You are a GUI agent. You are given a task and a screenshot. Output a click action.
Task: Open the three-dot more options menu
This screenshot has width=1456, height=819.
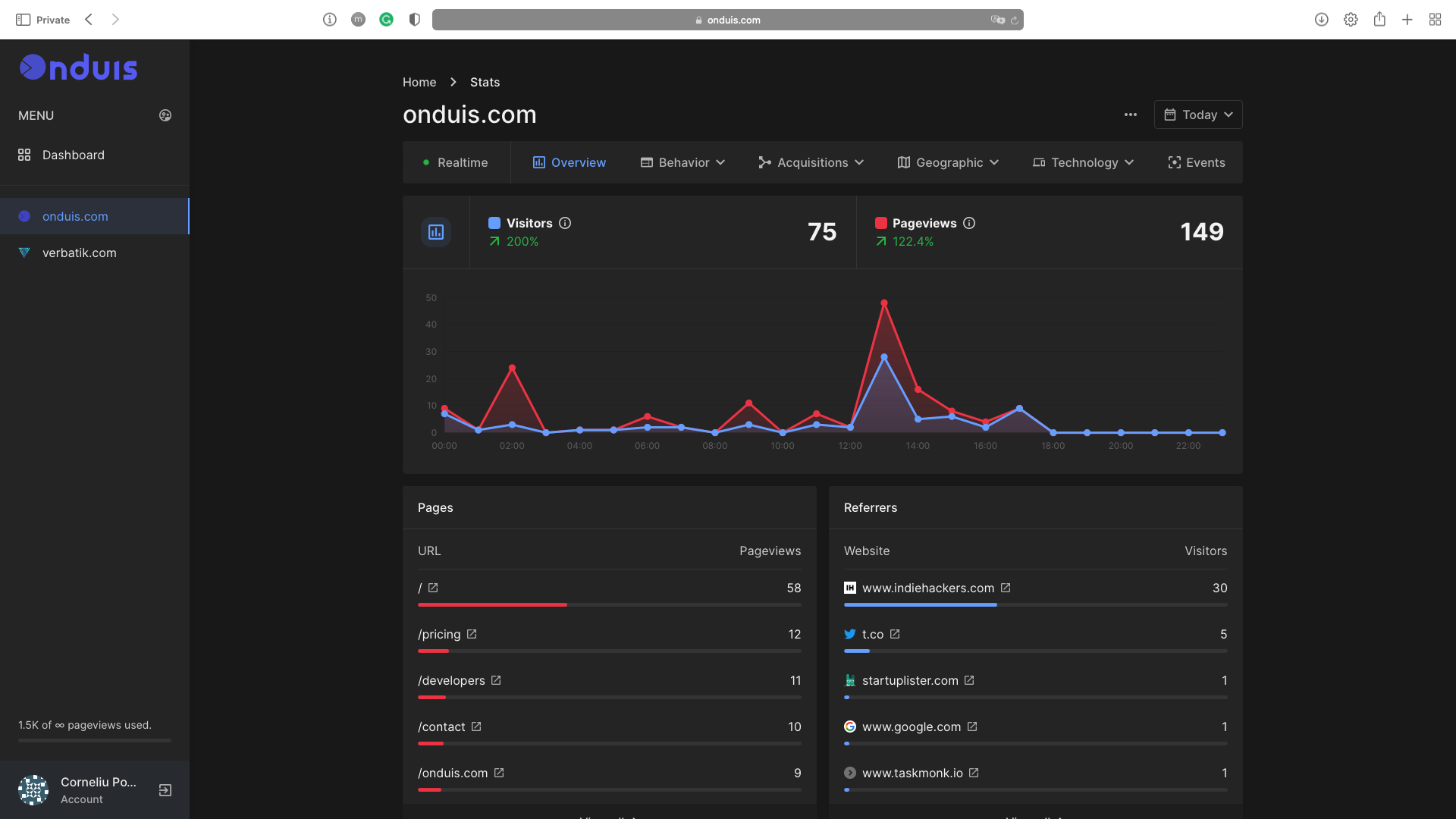(x=1131, y=115)
